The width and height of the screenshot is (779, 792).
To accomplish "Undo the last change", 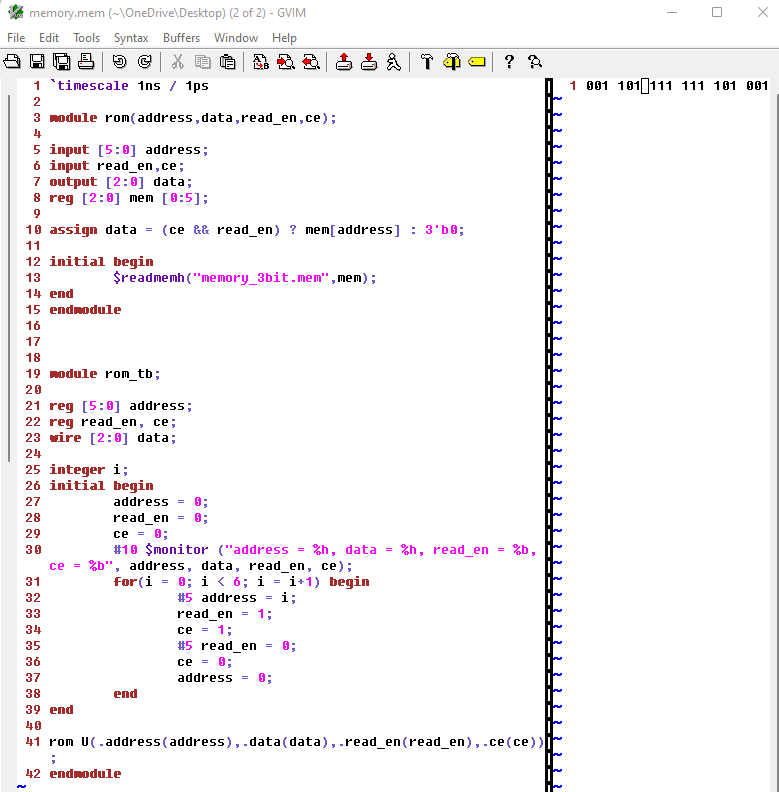I will pos(119,62).
